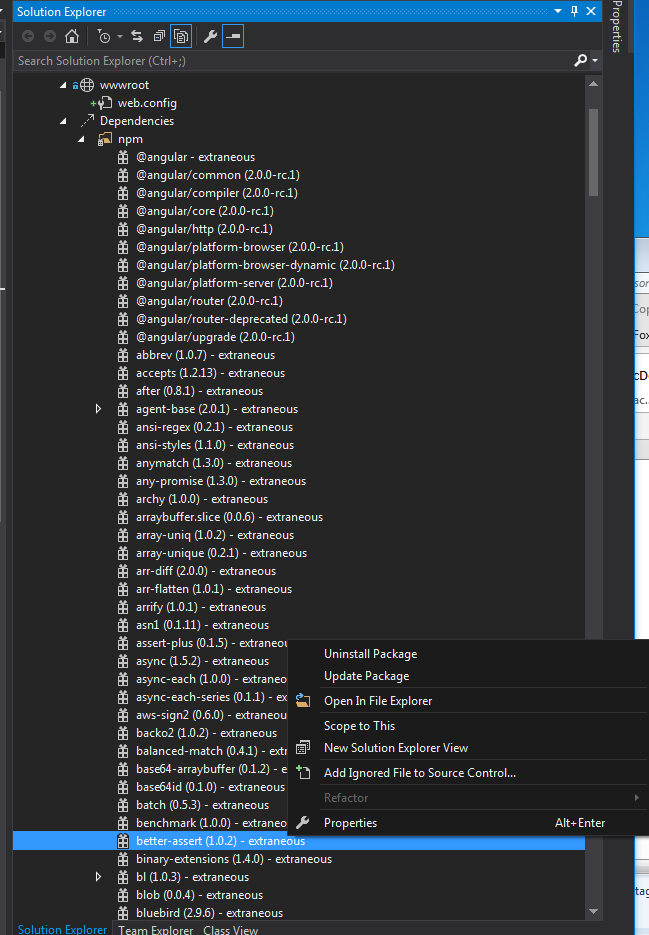
Task: Choose Uninstall Package from context menu
Action: pyautogui.click(x=370, y=654)
